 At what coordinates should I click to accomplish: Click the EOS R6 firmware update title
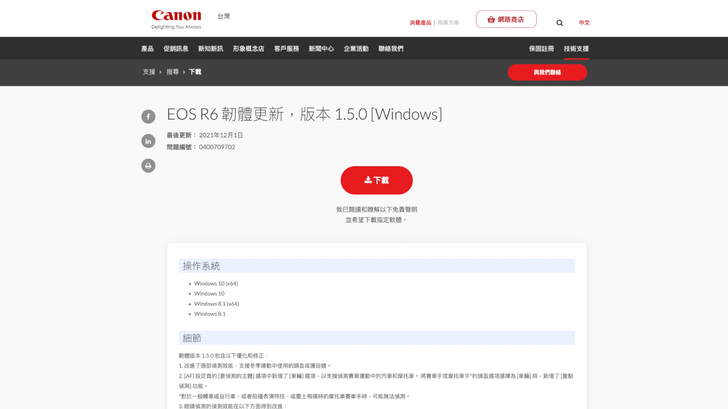pos(305,114)
